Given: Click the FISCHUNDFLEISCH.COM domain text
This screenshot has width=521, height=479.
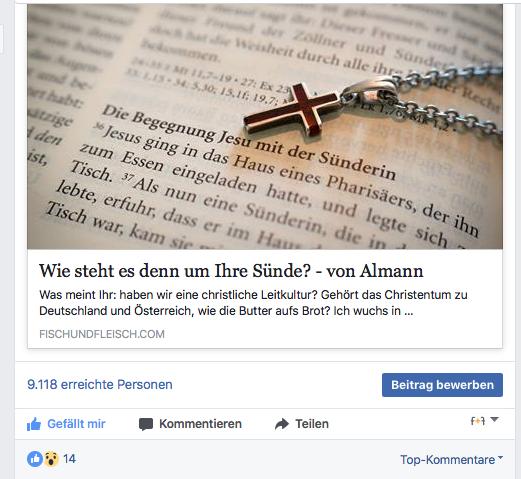Looking at the screenshot, I should [x=102, y=334].
